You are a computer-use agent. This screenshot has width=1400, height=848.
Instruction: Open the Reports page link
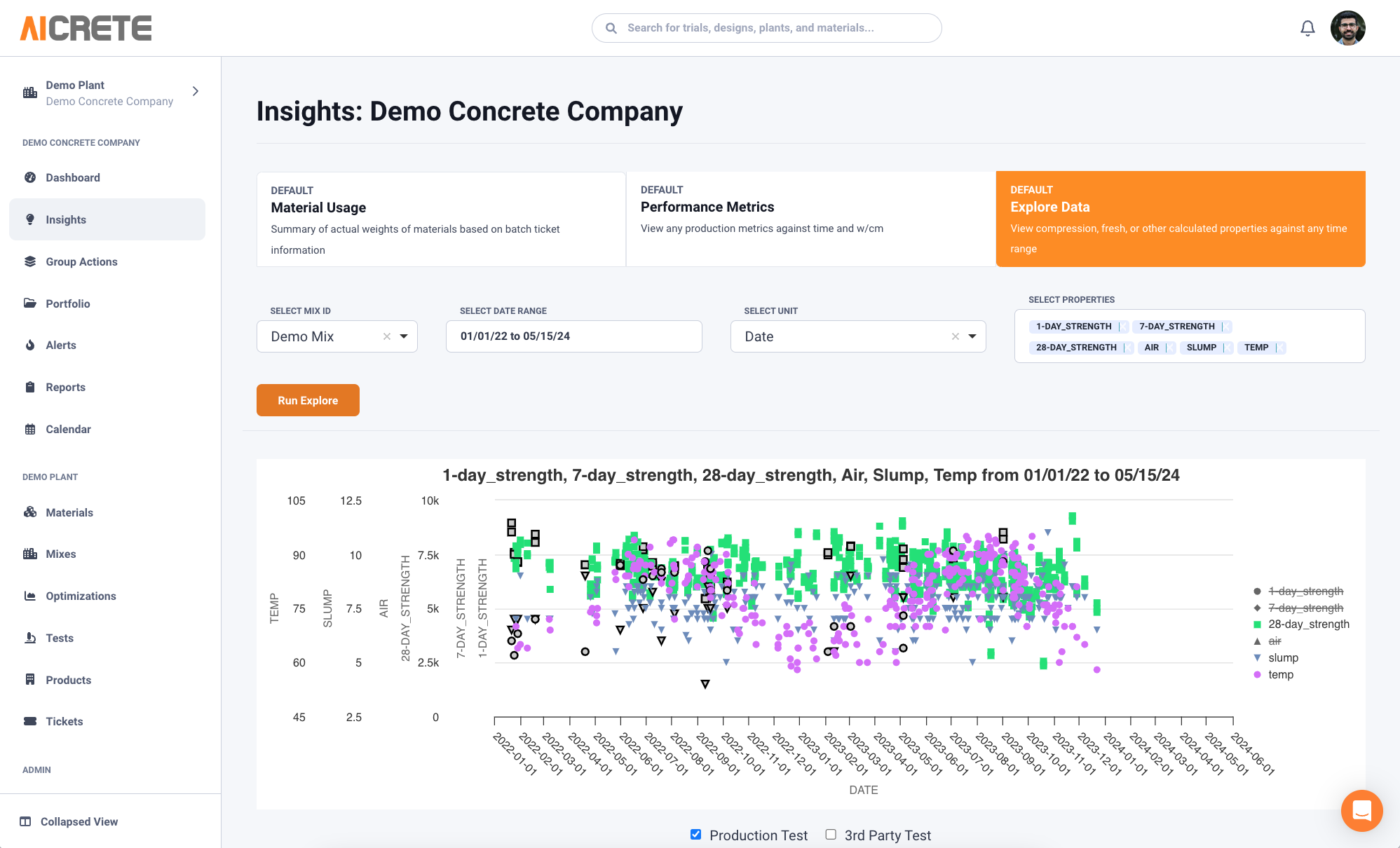pyautogui.click(x=65, y=387)
